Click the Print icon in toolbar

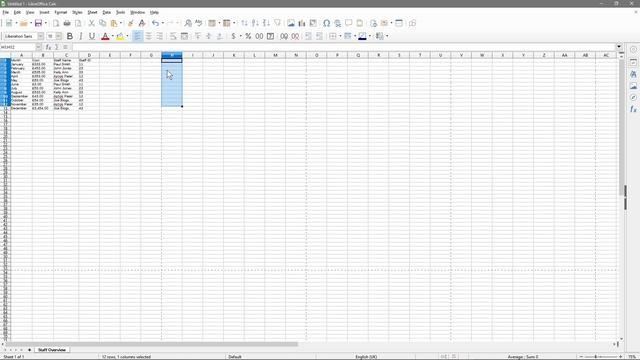point(67,23)
